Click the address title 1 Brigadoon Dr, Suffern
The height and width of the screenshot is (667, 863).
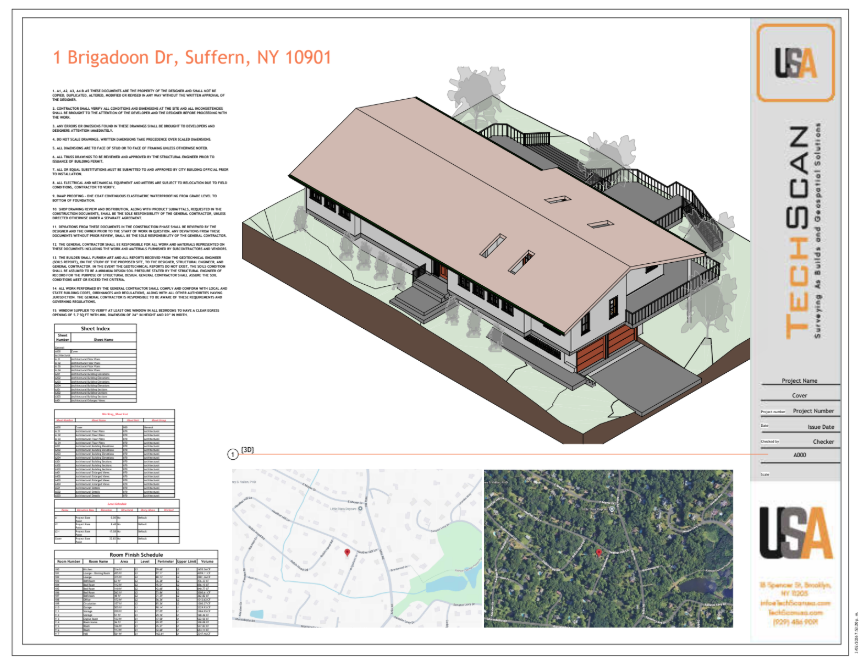coord(192,57)
